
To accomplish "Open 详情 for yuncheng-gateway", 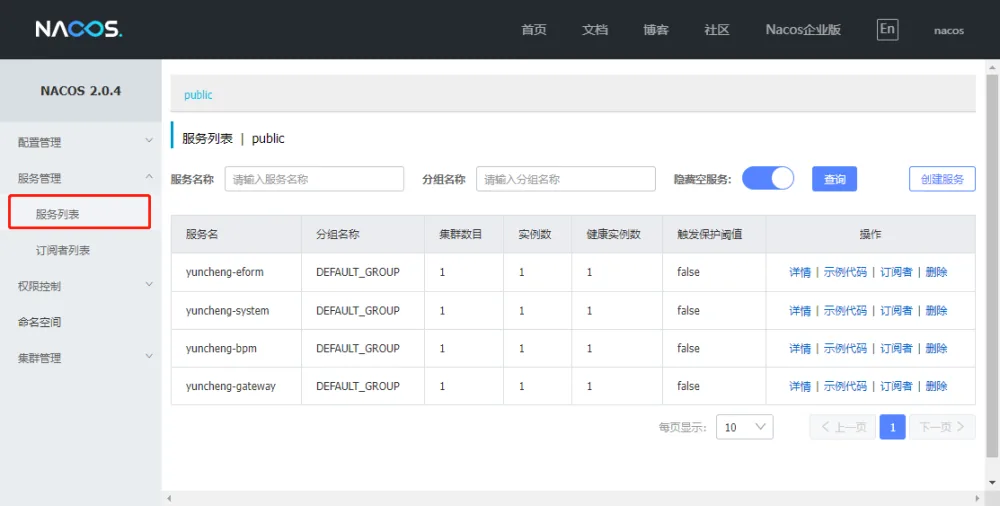I will click(800, 386).
